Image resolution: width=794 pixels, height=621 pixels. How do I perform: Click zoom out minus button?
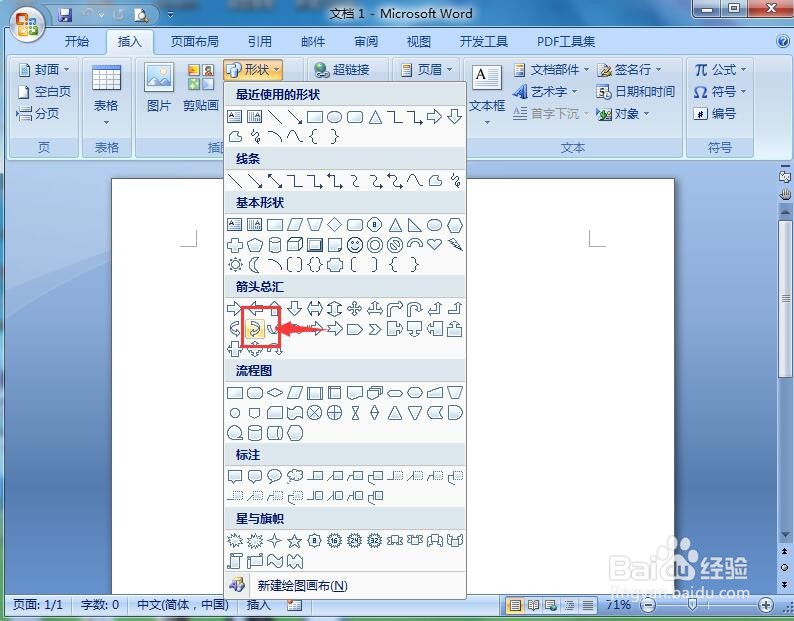coord(648,605)
